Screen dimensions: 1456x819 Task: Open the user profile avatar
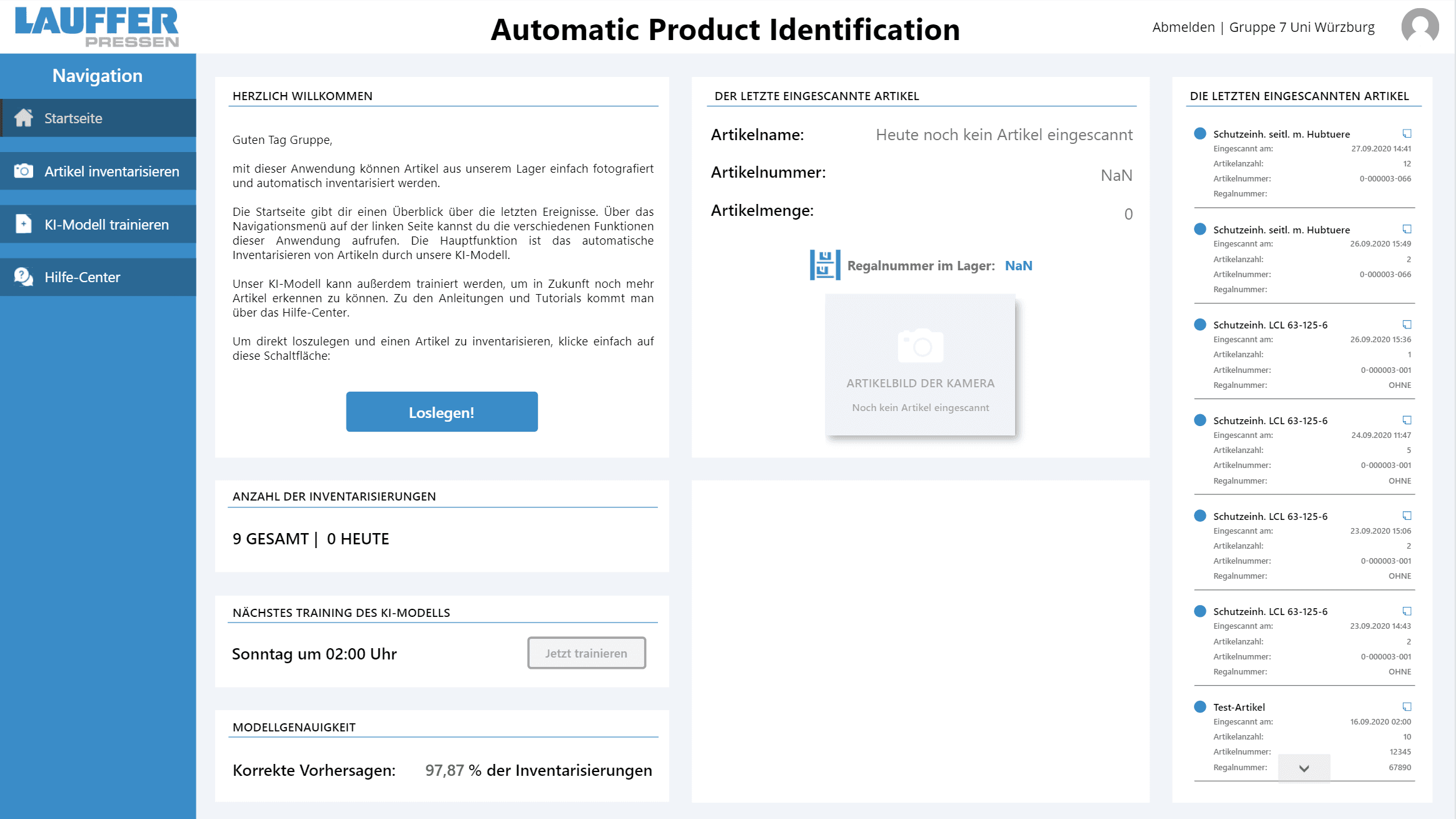(1420, 27)
